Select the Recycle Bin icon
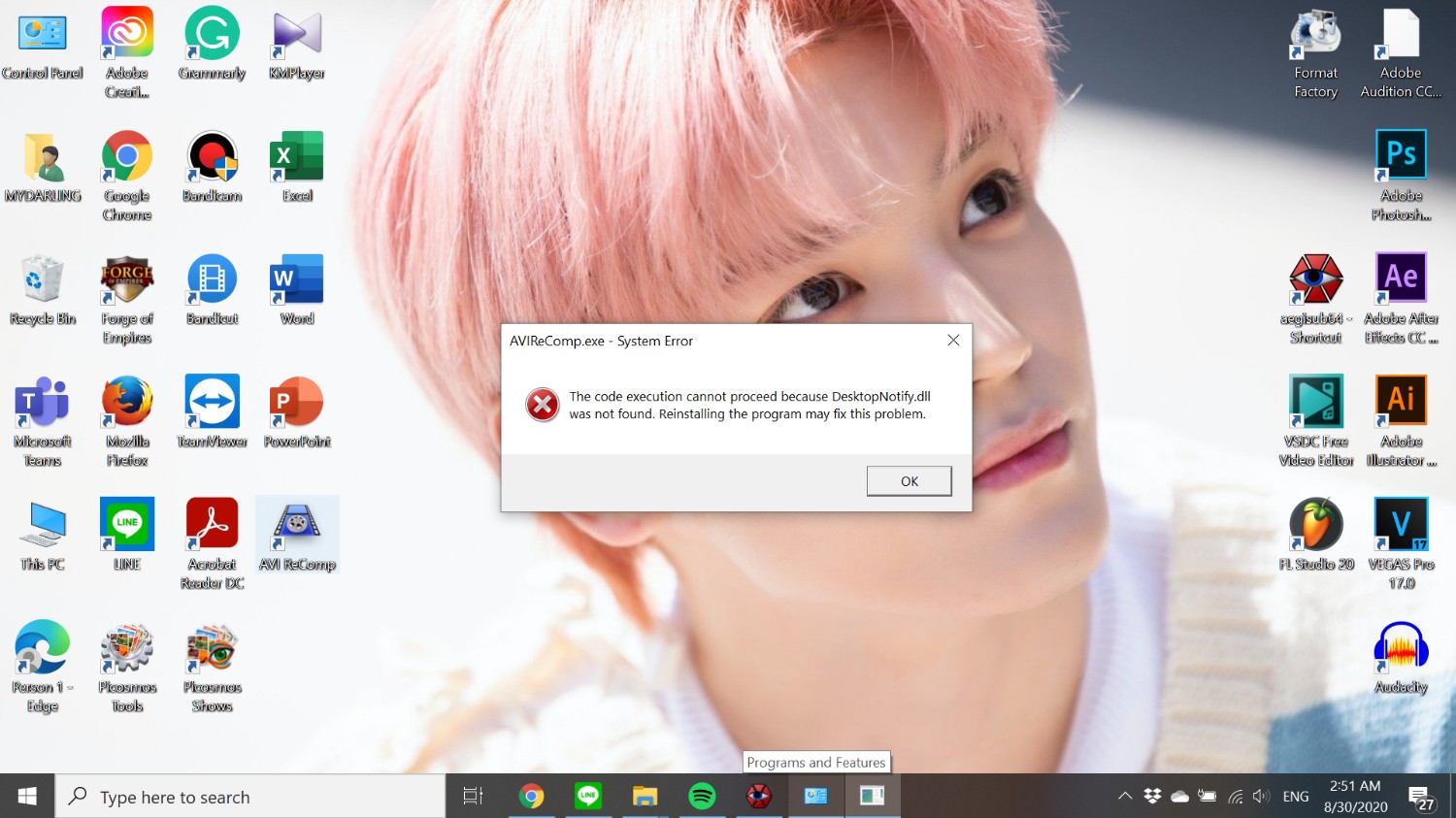The image size is (1456, 818). point(43,290)
